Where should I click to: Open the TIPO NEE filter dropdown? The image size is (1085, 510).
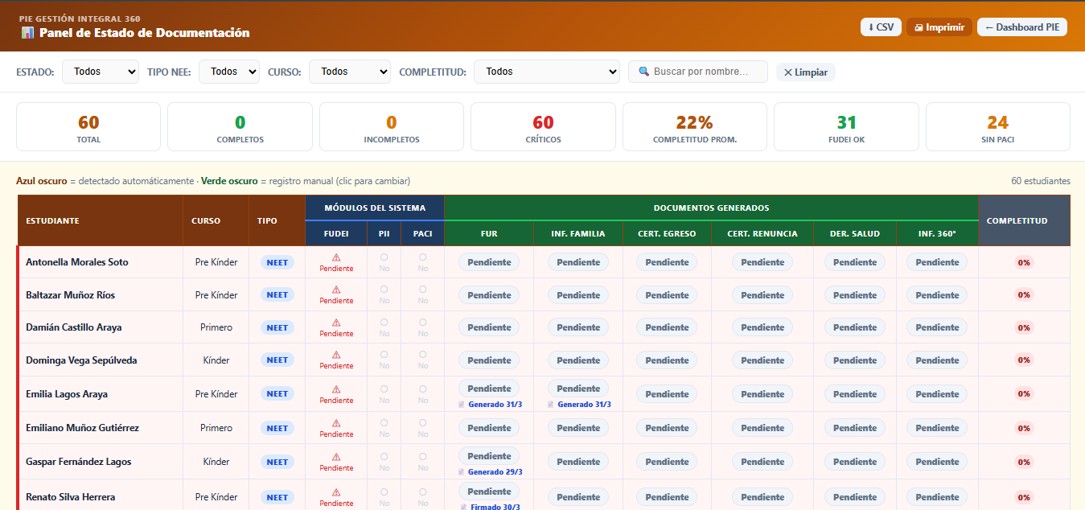[x=229, y=71]
